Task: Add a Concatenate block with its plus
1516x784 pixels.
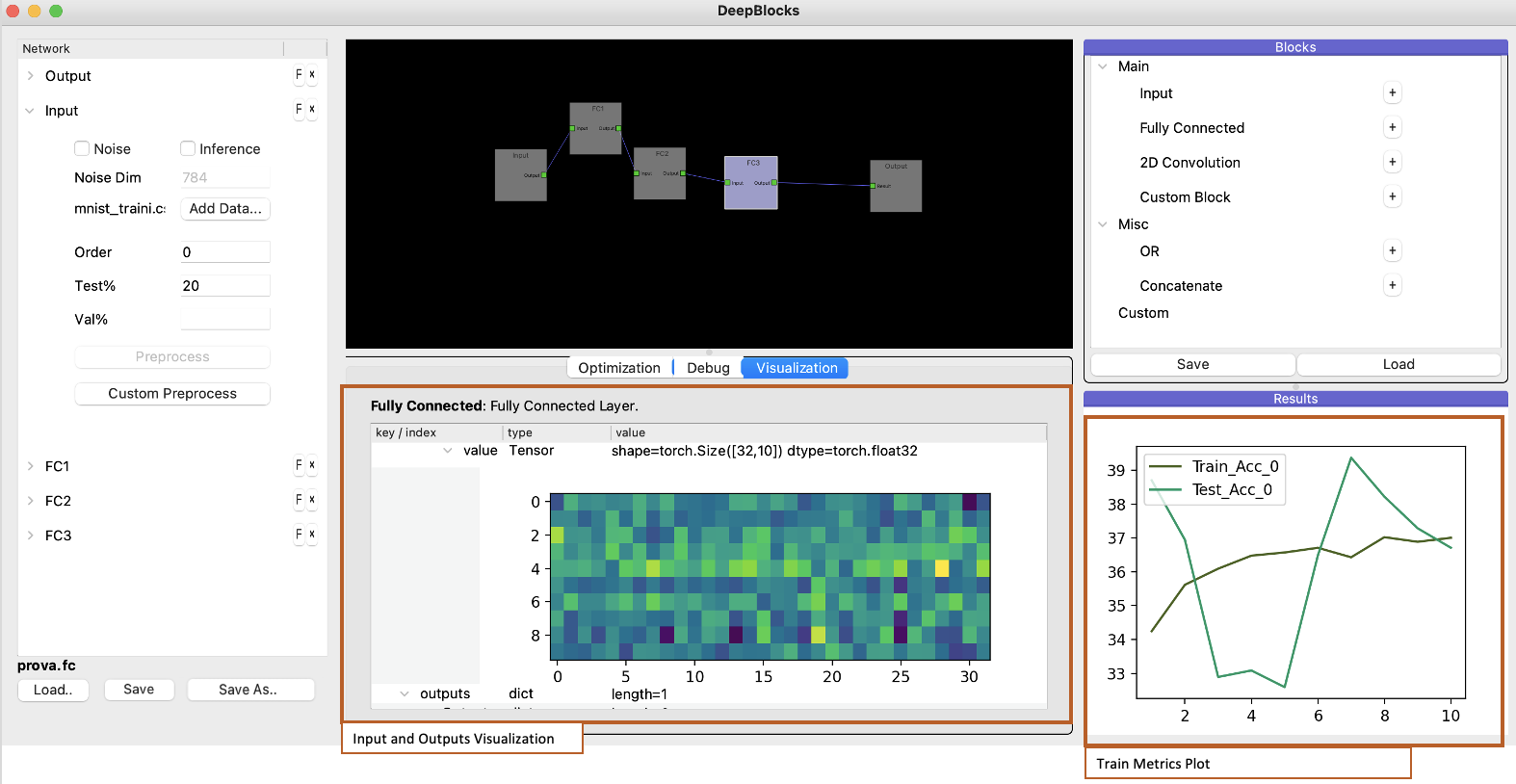Action: (x=1392, y=285)
